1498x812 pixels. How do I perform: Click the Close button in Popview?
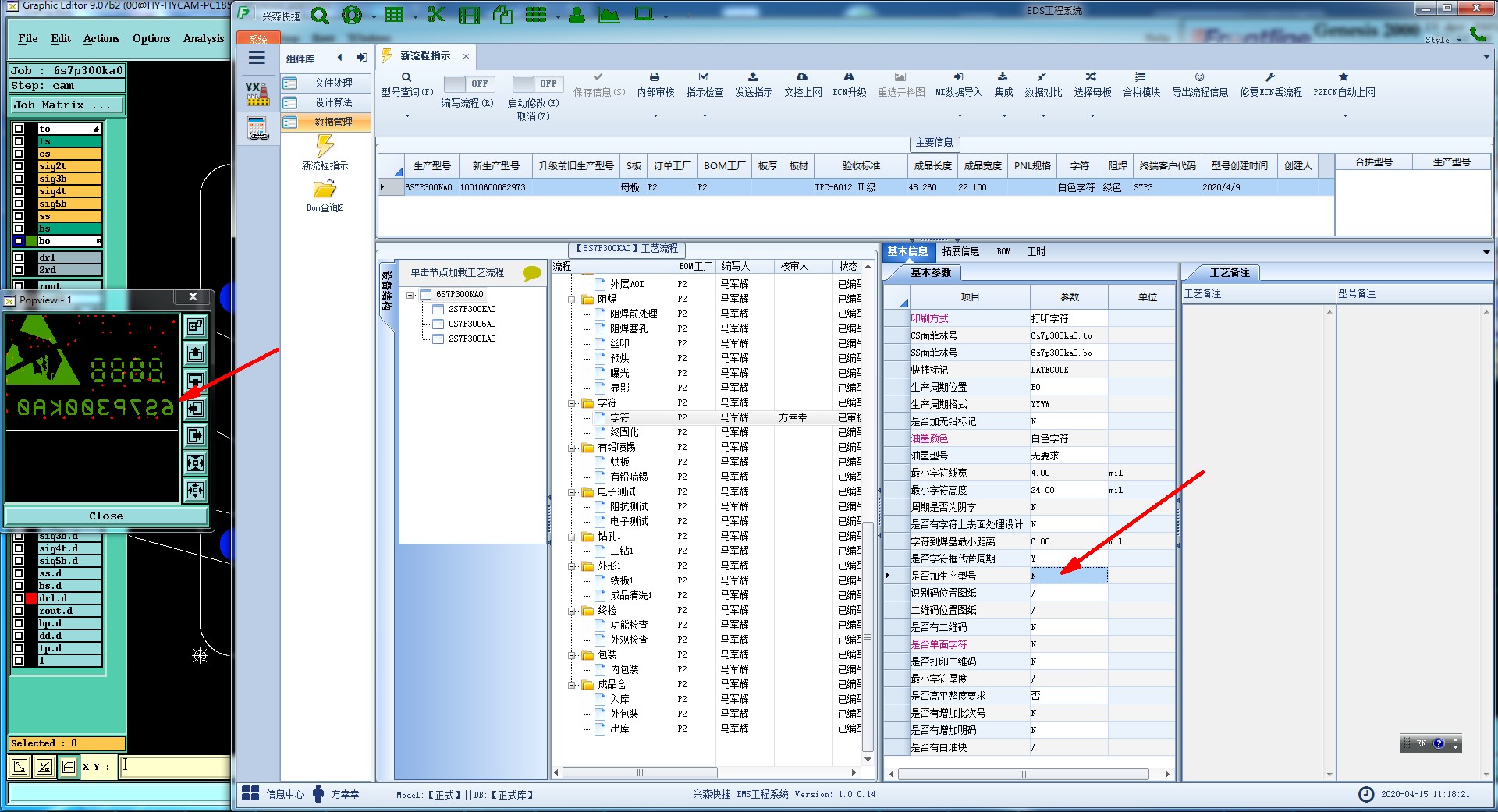[x=106, y=516]
